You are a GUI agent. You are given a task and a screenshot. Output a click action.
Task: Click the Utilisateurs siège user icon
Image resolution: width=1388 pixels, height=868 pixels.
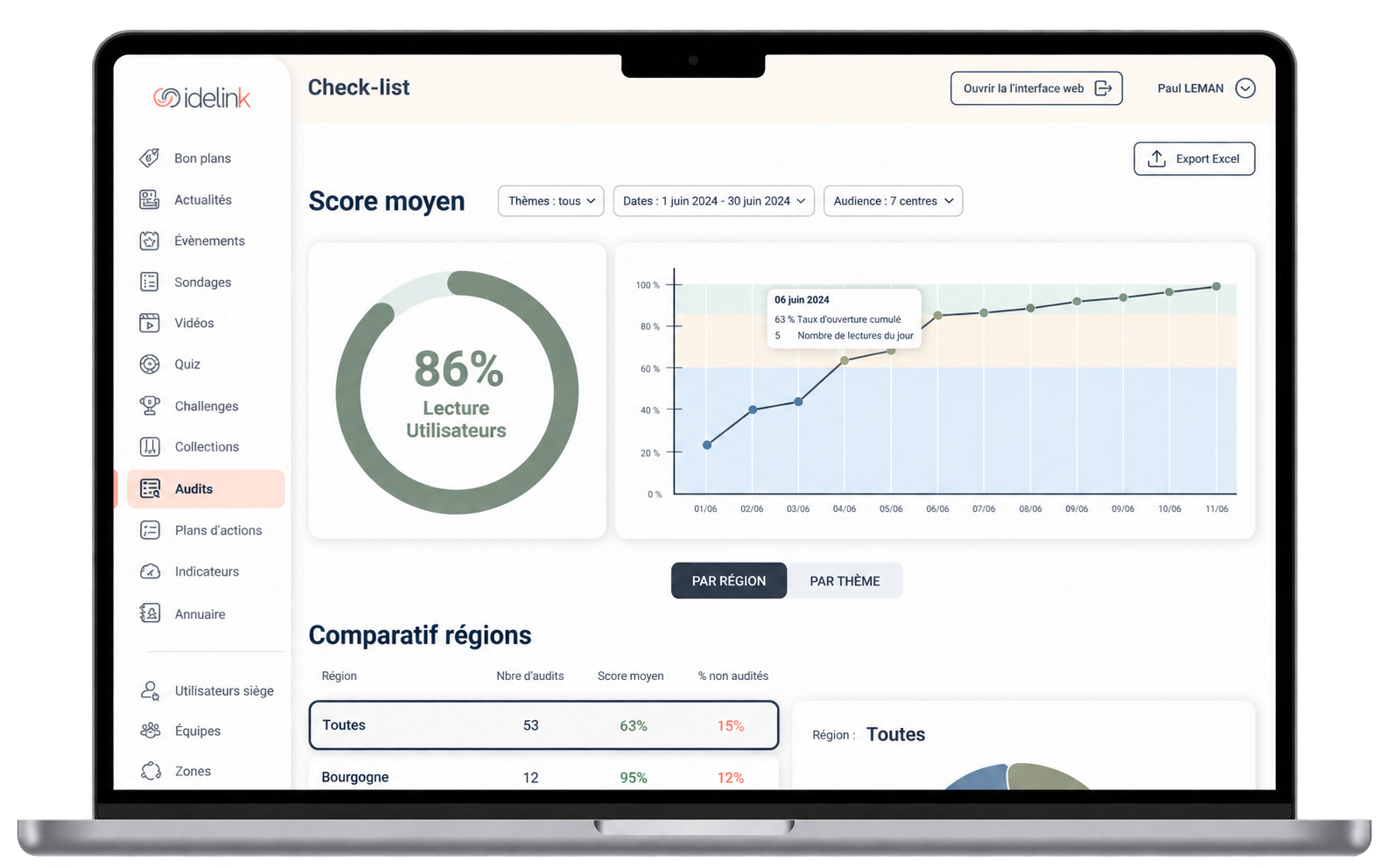click(x=150, y=690)
